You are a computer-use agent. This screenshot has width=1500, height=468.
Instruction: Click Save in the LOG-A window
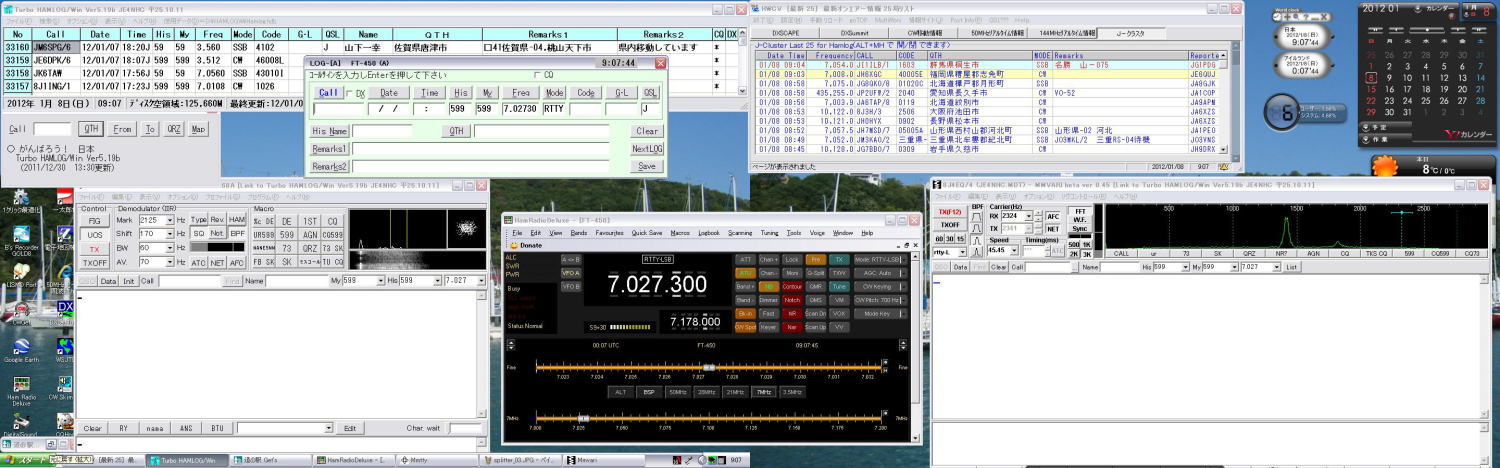coord(647,167)
